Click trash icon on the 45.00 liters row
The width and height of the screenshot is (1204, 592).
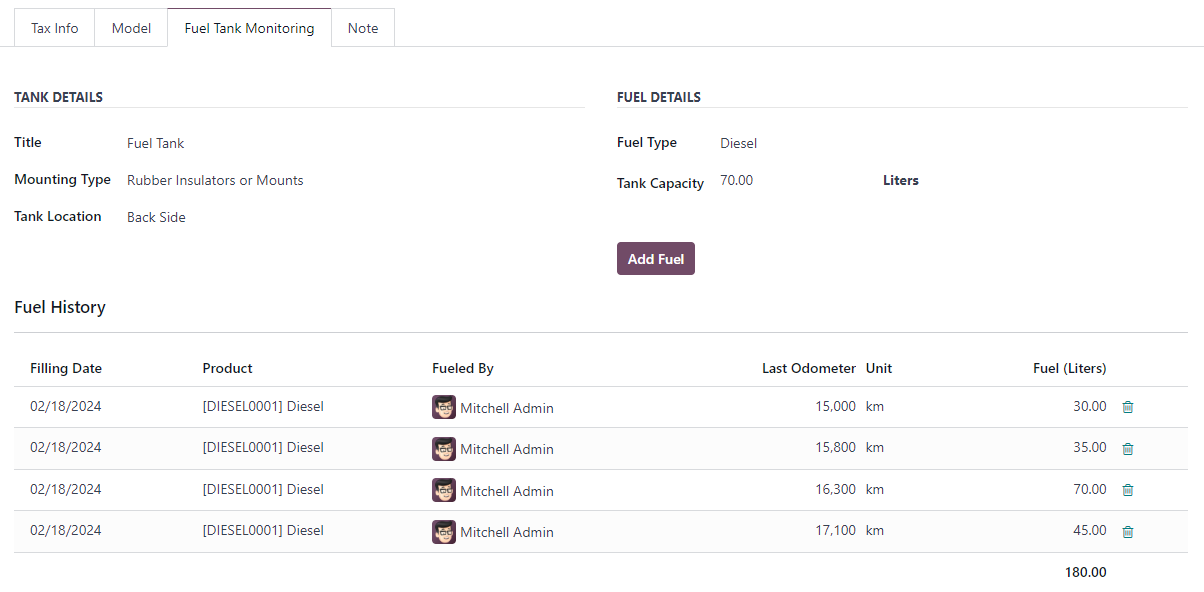[1128, 532]
